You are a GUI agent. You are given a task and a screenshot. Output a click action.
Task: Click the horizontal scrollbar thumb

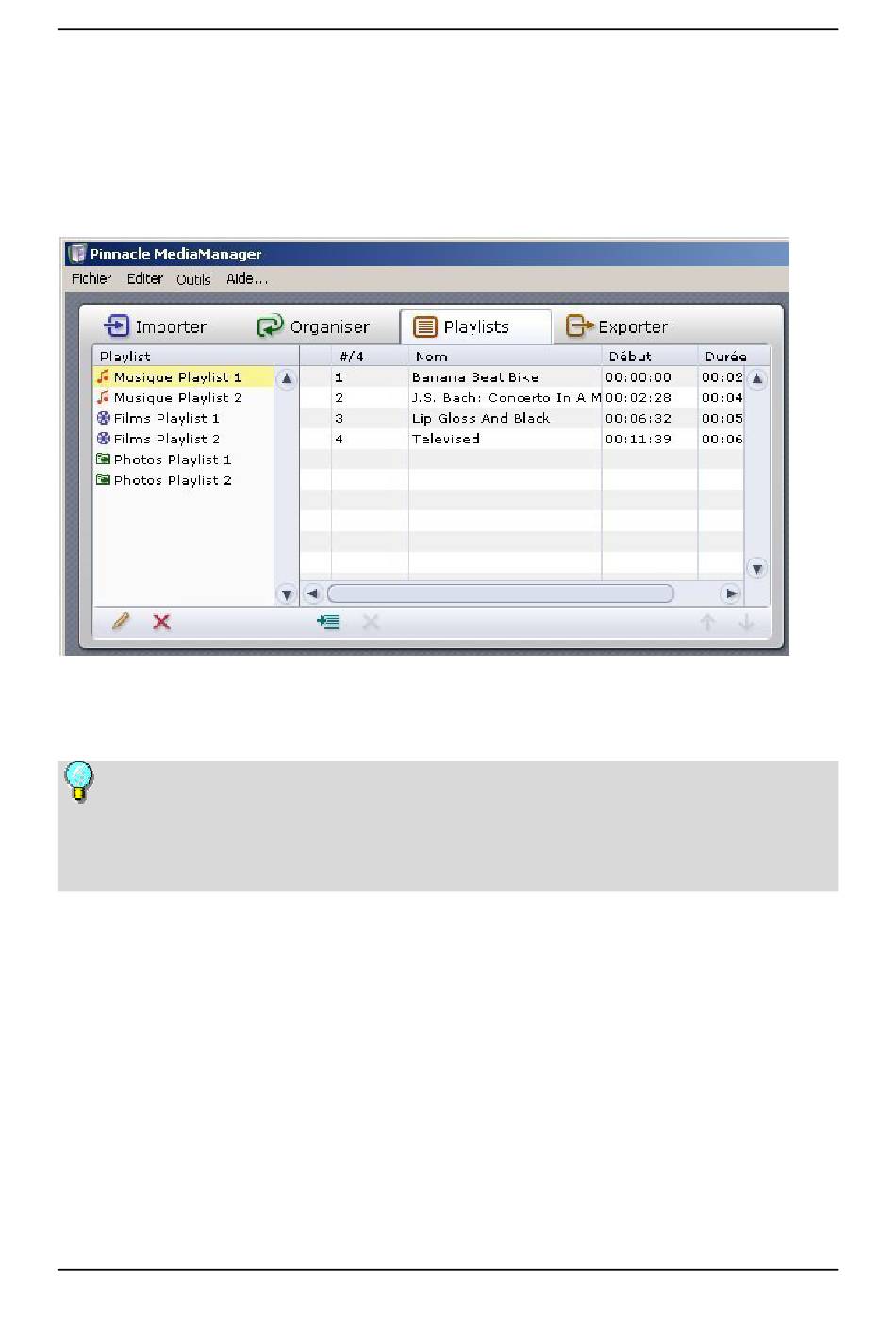tap(501, 593)
